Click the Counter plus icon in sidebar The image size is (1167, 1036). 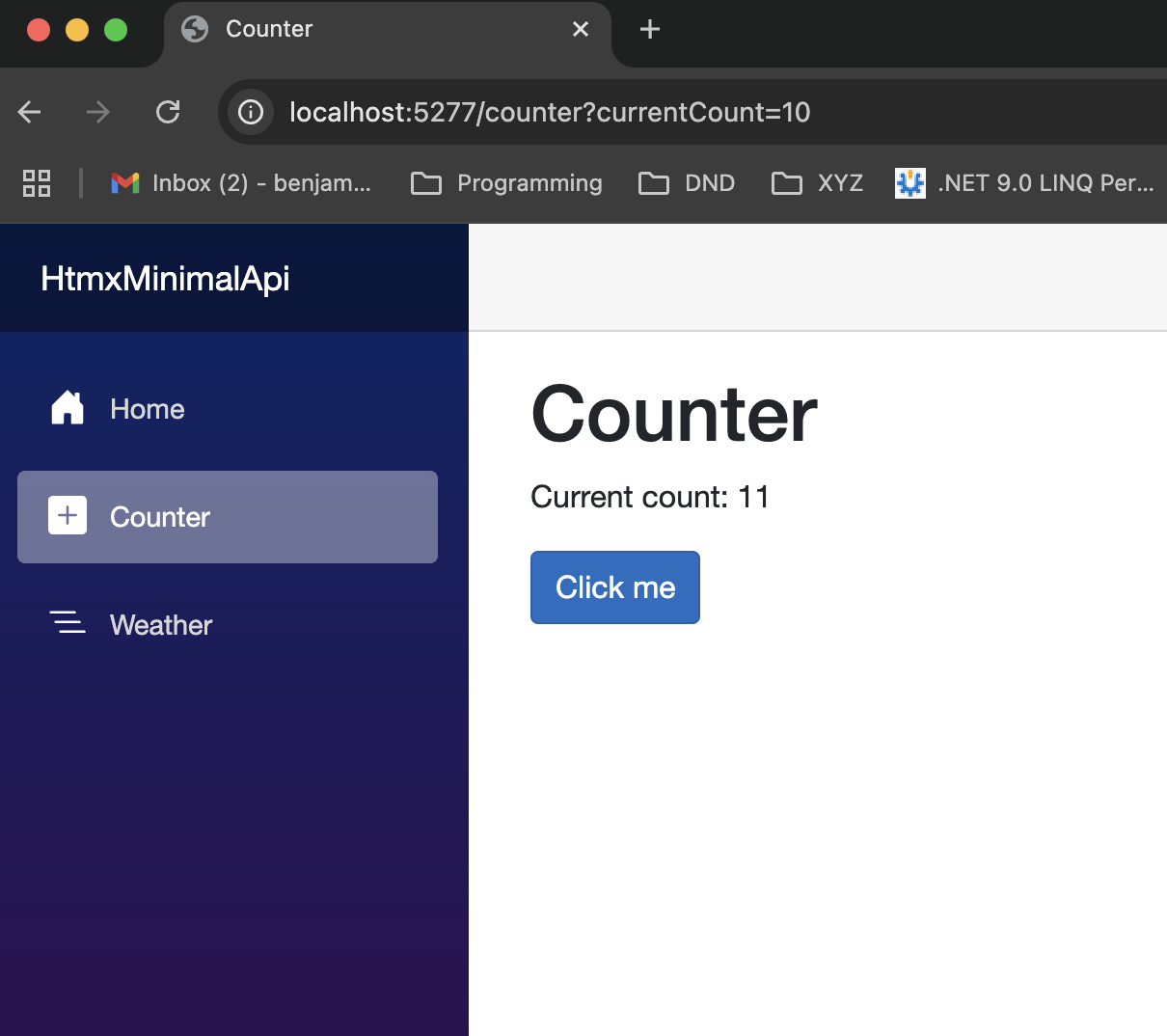click(x=68, y=516)
